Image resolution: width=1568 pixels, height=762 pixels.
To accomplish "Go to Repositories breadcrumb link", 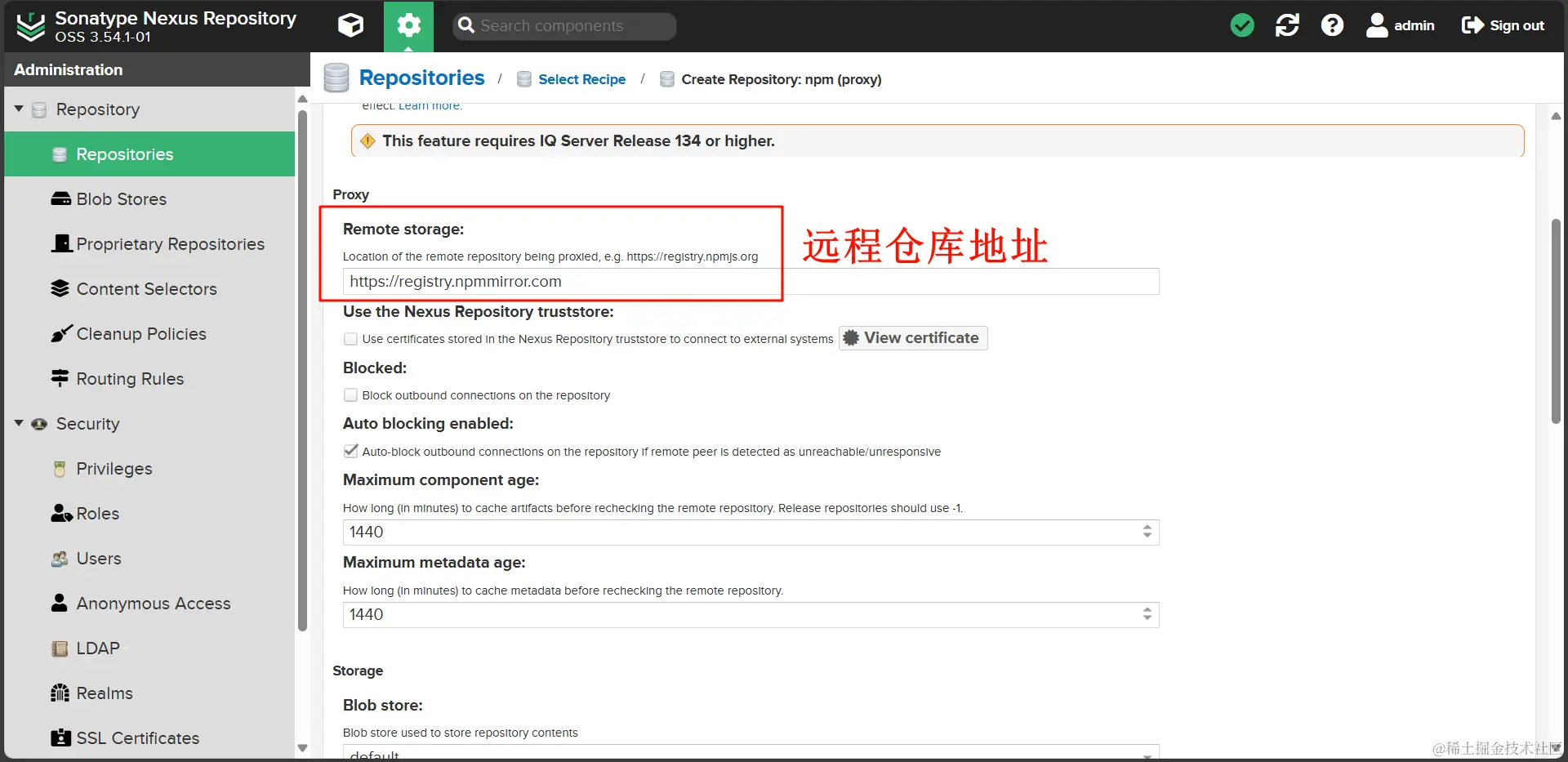I will 421,78.
